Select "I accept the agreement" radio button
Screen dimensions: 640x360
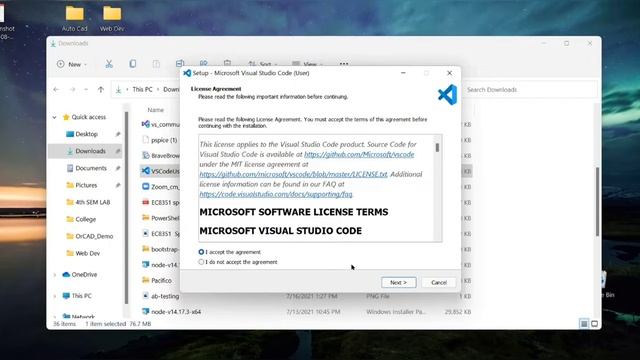(x=201, y=252)
